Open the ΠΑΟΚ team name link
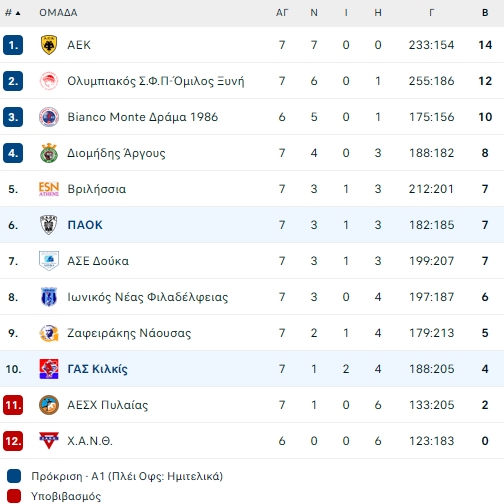Viewport: 504px width, 504px height. click(x=85, y=225)
